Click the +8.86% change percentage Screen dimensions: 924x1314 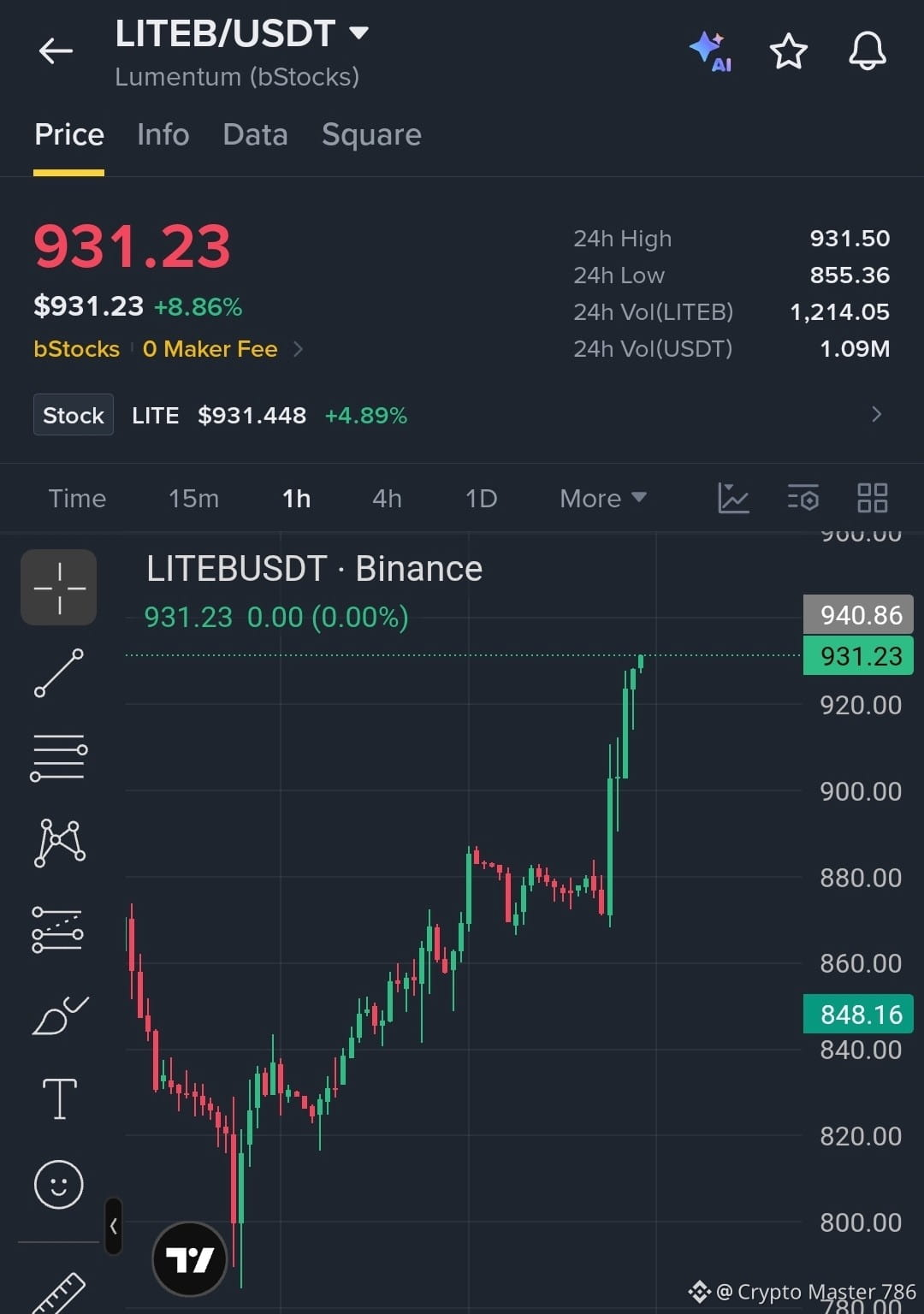(198, 307)
